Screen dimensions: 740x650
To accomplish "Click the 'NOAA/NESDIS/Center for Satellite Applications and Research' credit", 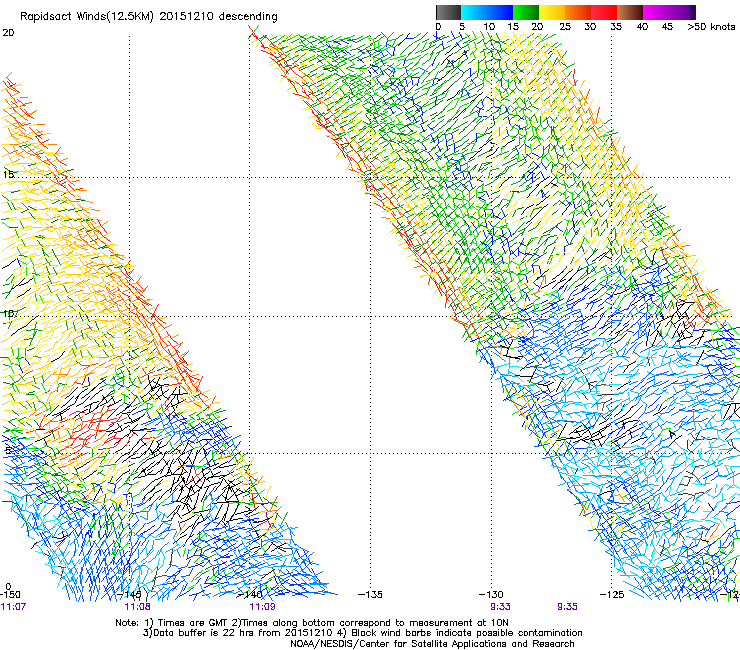I will pyautogui.click(x=432, y=644).
